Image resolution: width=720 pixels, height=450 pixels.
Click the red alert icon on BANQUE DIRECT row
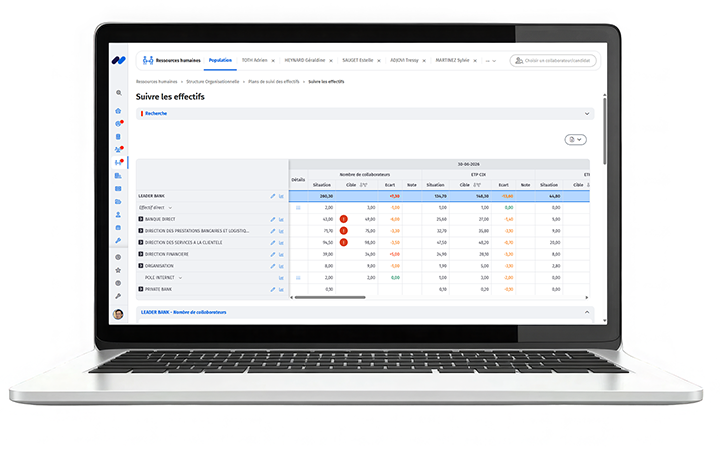[343, 219]
